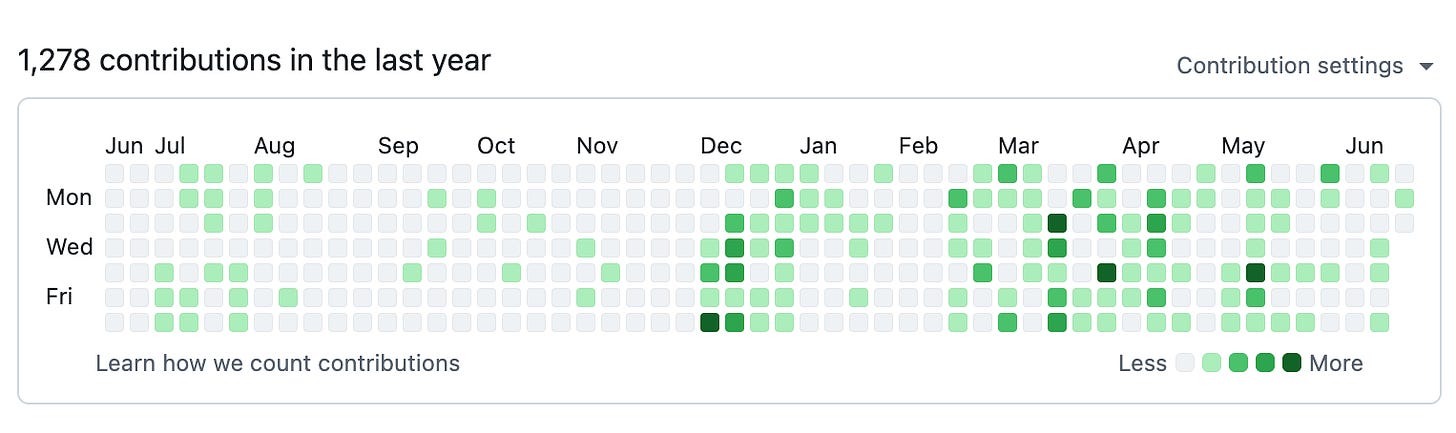Pick the middle legend swatch
Viewport: 1456px width, 433px height.
pos(1238,363)
